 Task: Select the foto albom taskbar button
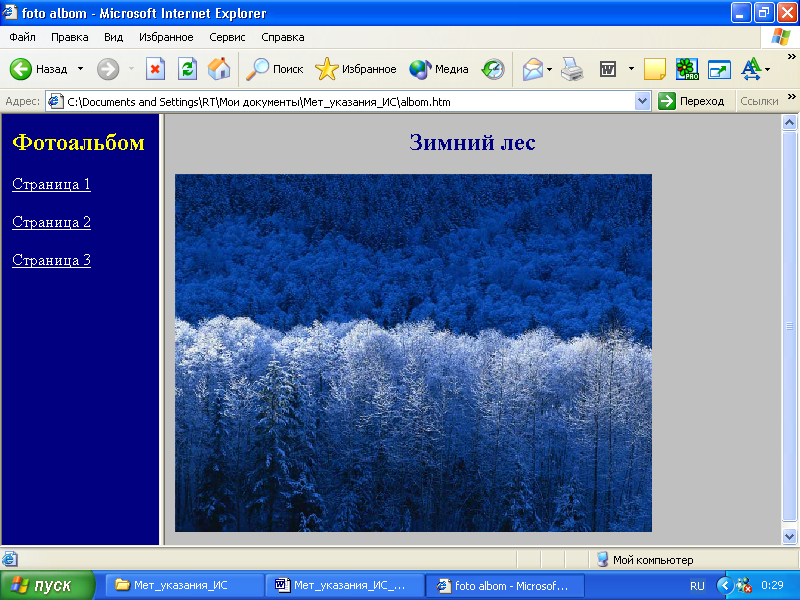(505, 585)
